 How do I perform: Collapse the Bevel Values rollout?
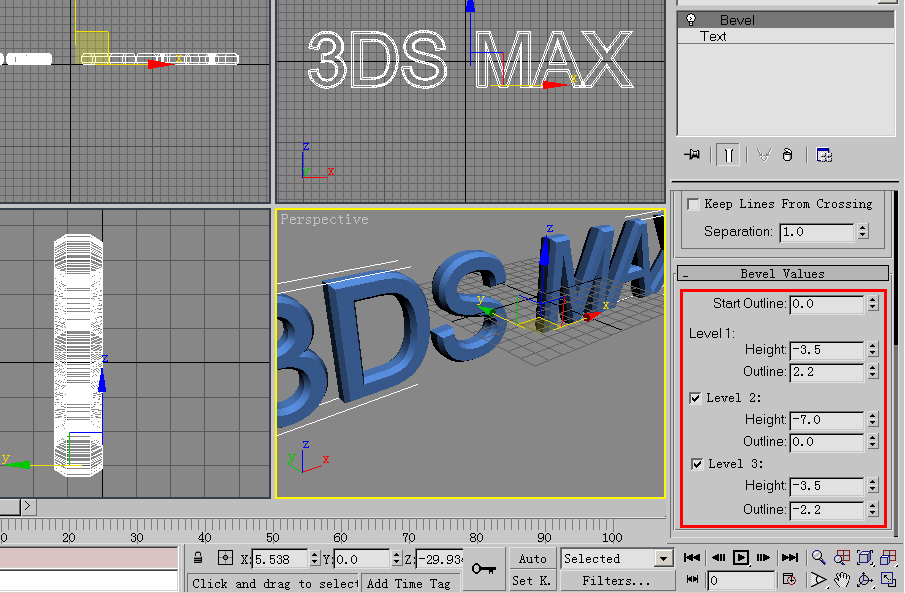point(783,273)
